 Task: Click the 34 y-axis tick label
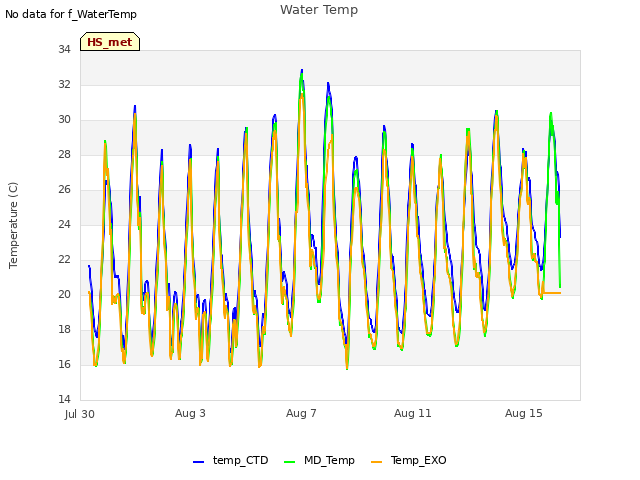[x=64, y=49]
